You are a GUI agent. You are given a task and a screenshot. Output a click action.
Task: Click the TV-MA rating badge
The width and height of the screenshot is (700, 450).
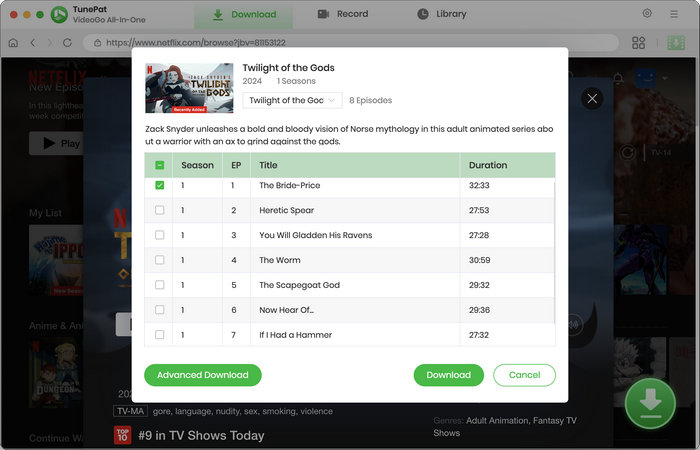click(130, 411)
